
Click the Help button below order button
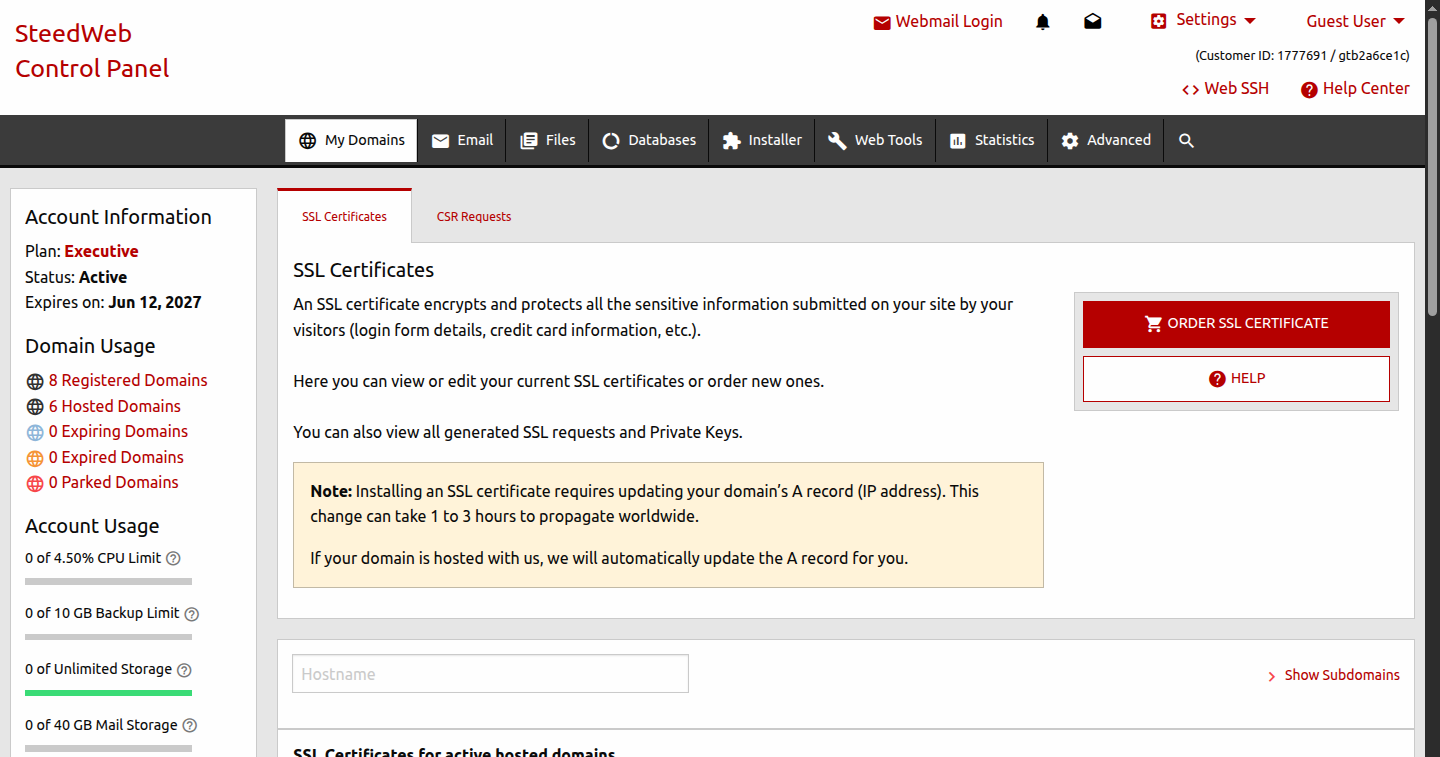pyautogui.click(x=1236, y=379)
